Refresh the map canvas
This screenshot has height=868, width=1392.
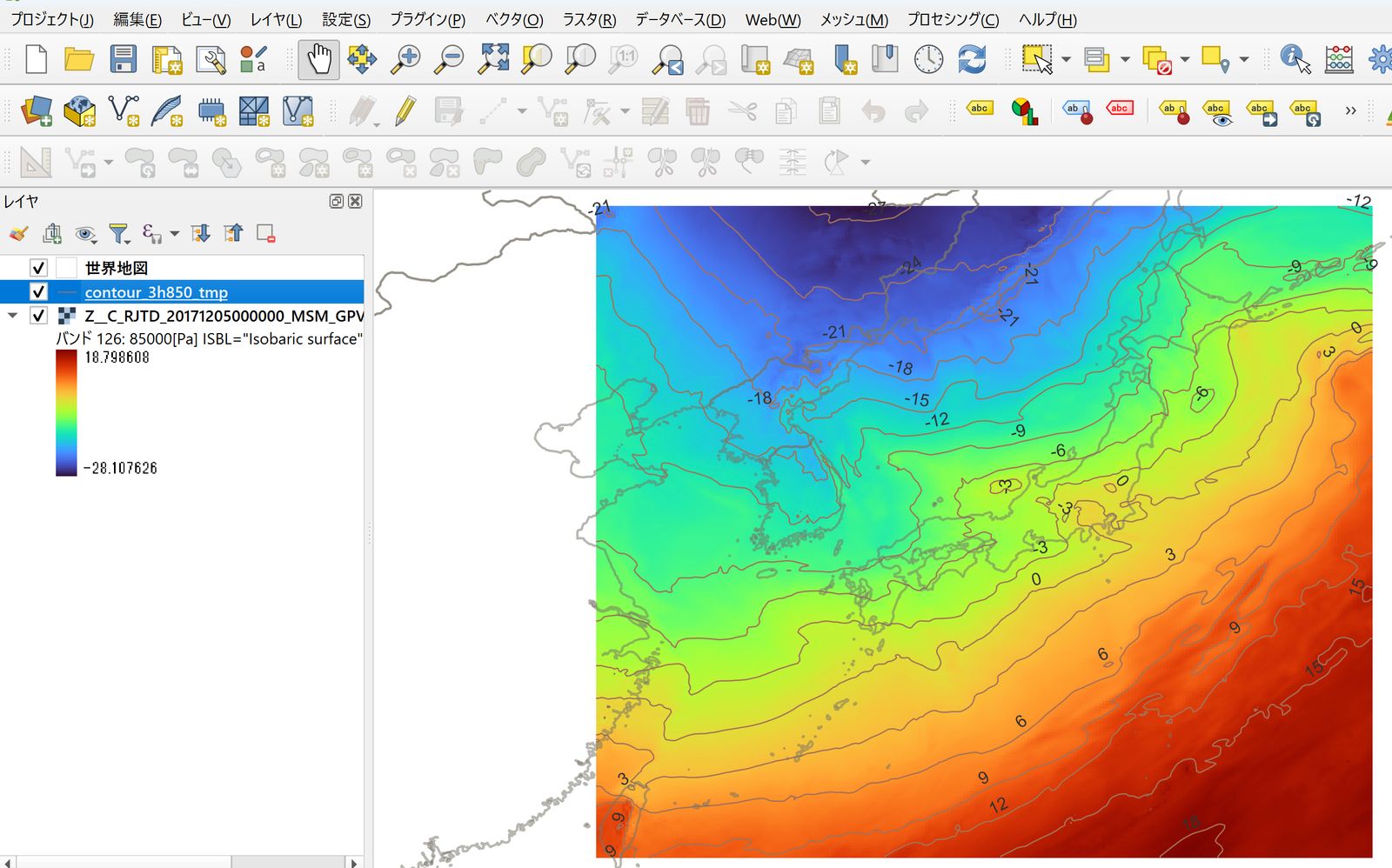click(x=972, y=59)
